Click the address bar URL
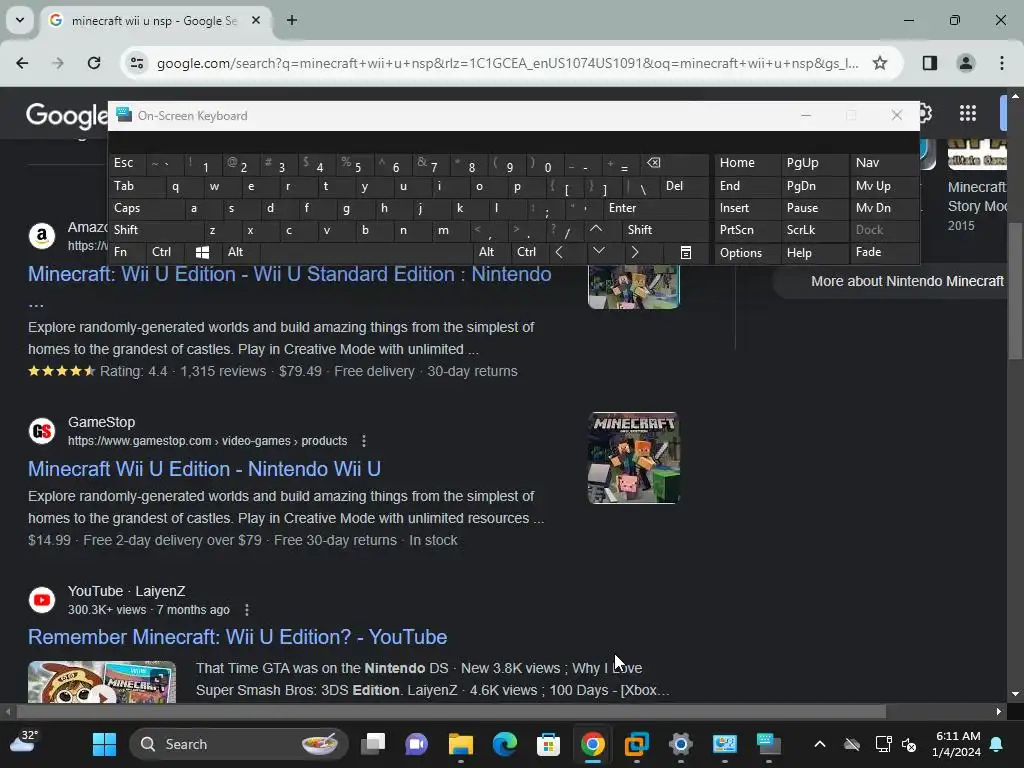Image resolution: width=1024 pixels, height=768 pixels. 507,63
